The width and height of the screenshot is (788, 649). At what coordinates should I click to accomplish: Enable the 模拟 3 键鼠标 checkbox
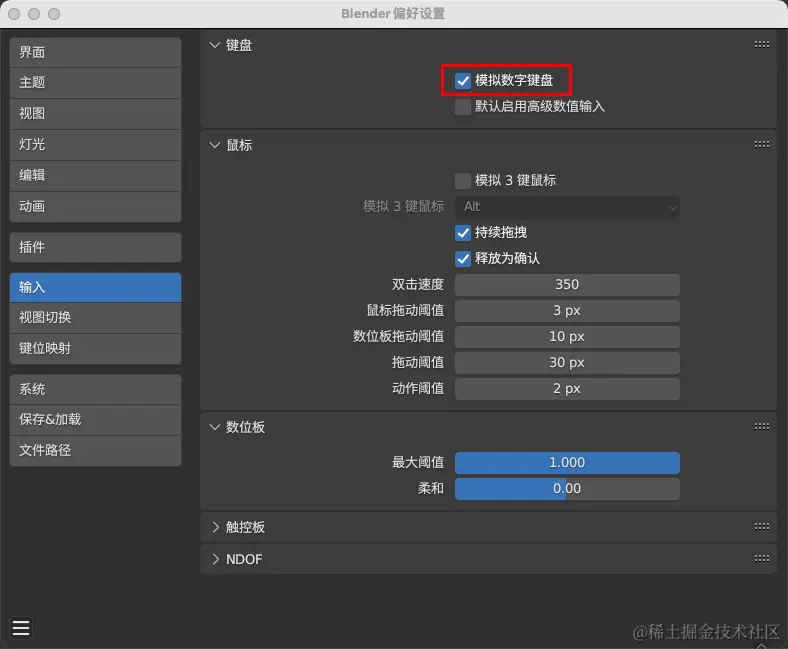coord(463,180)
